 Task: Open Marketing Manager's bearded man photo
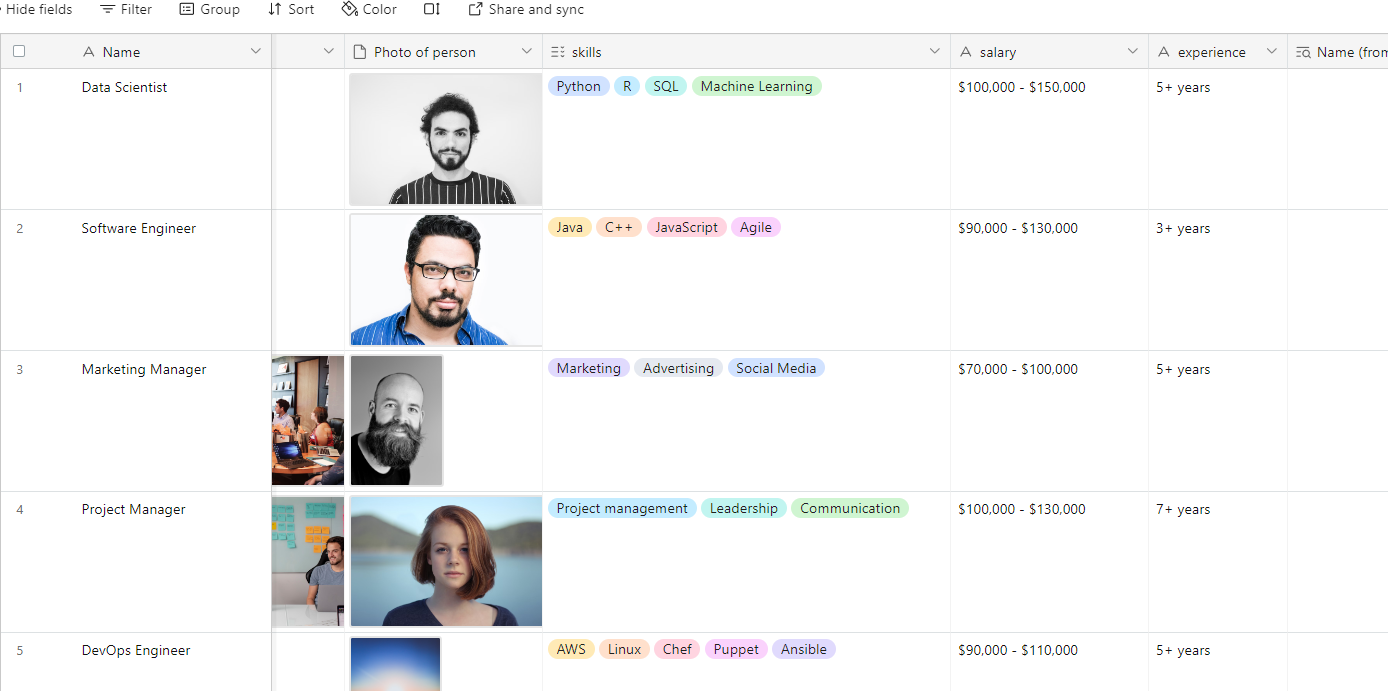pos(396,421)
